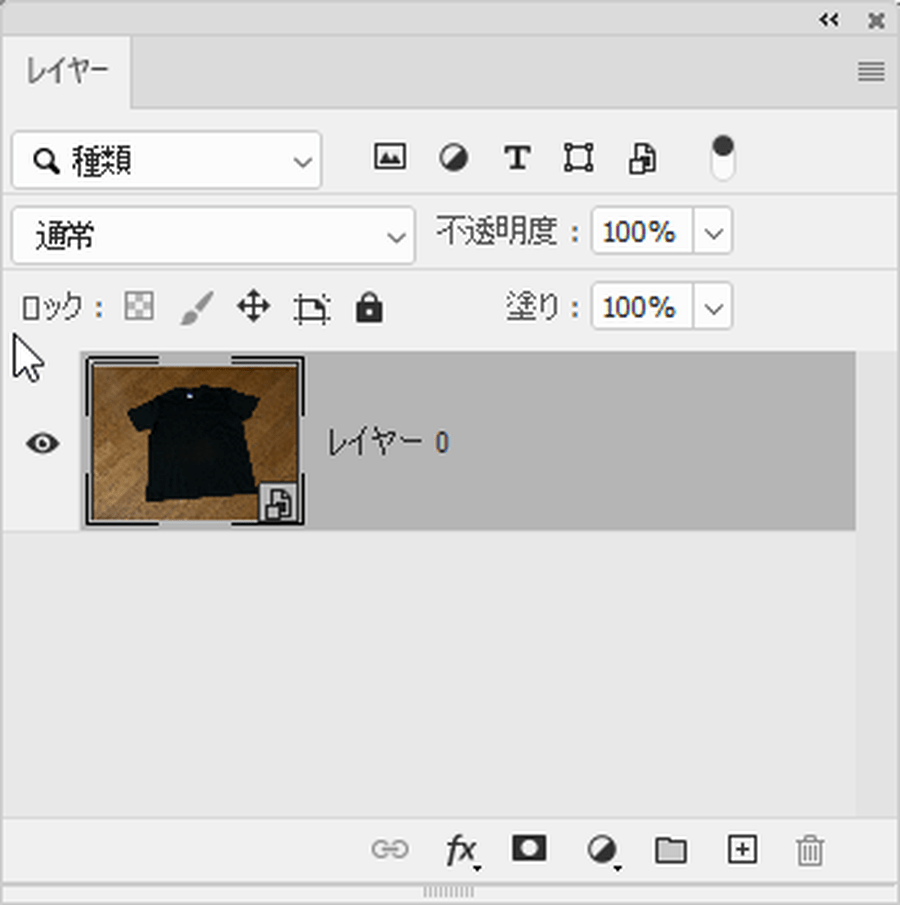Open the 種類 filter type dropdown
Image resolution: width=900 pixels, height=905 pixels.
[166, 160]
